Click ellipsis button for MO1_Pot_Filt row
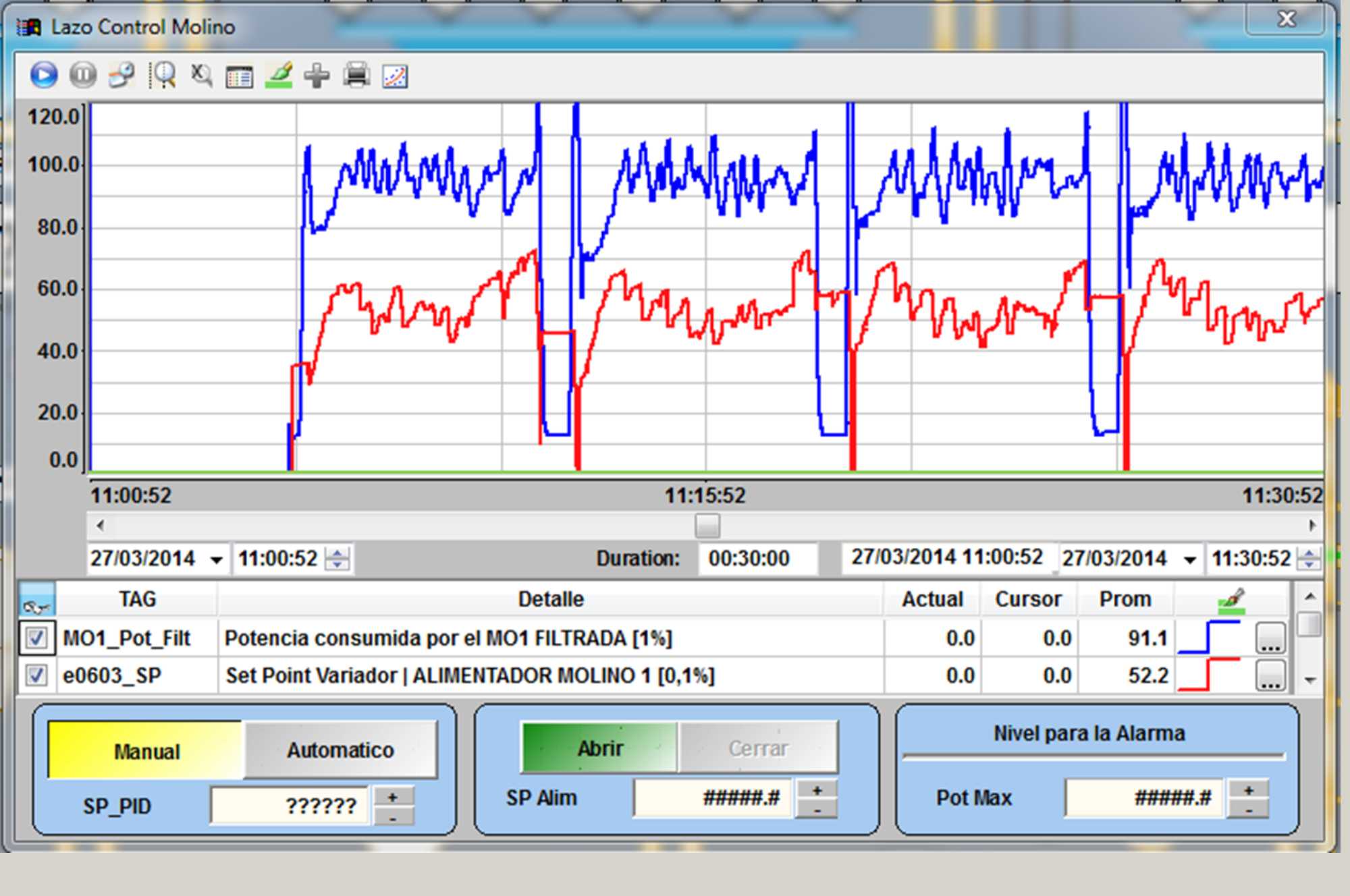The image size is (1350, 896). click(1270, 638)
